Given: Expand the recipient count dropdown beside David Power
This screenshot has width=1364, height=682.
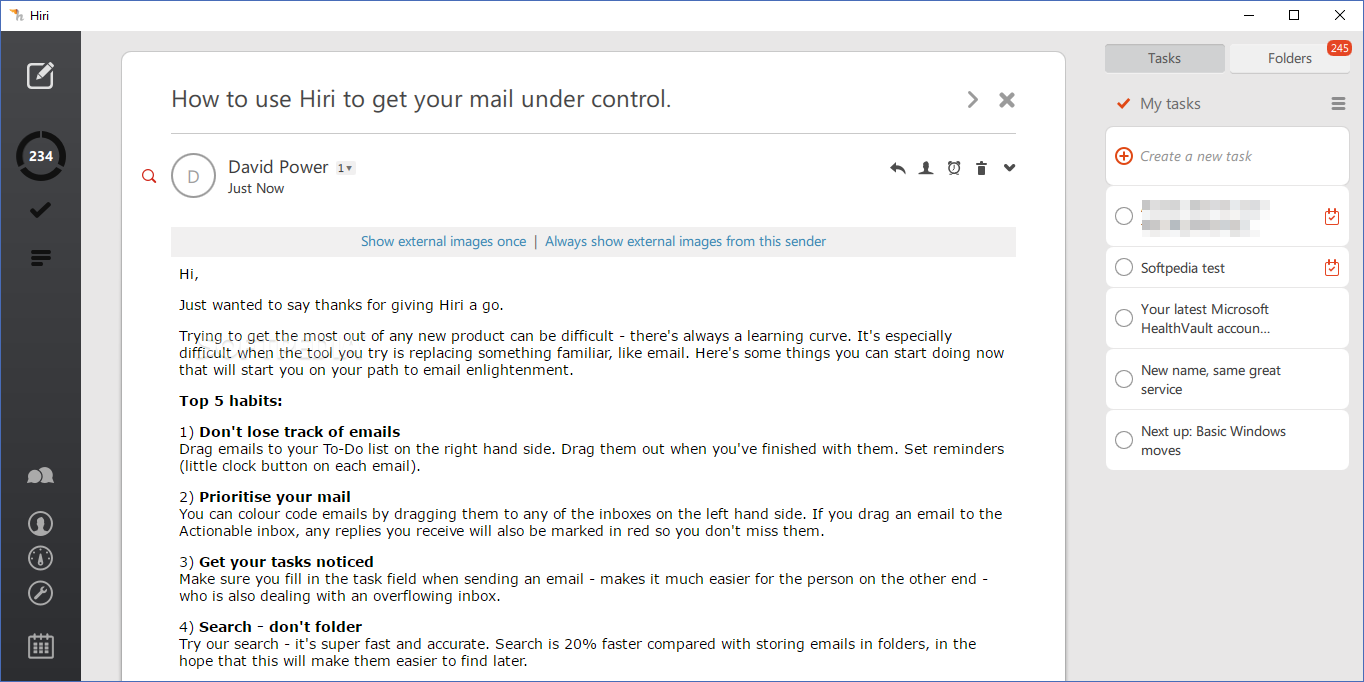Looking at the screenshot, I should (345, 168).
